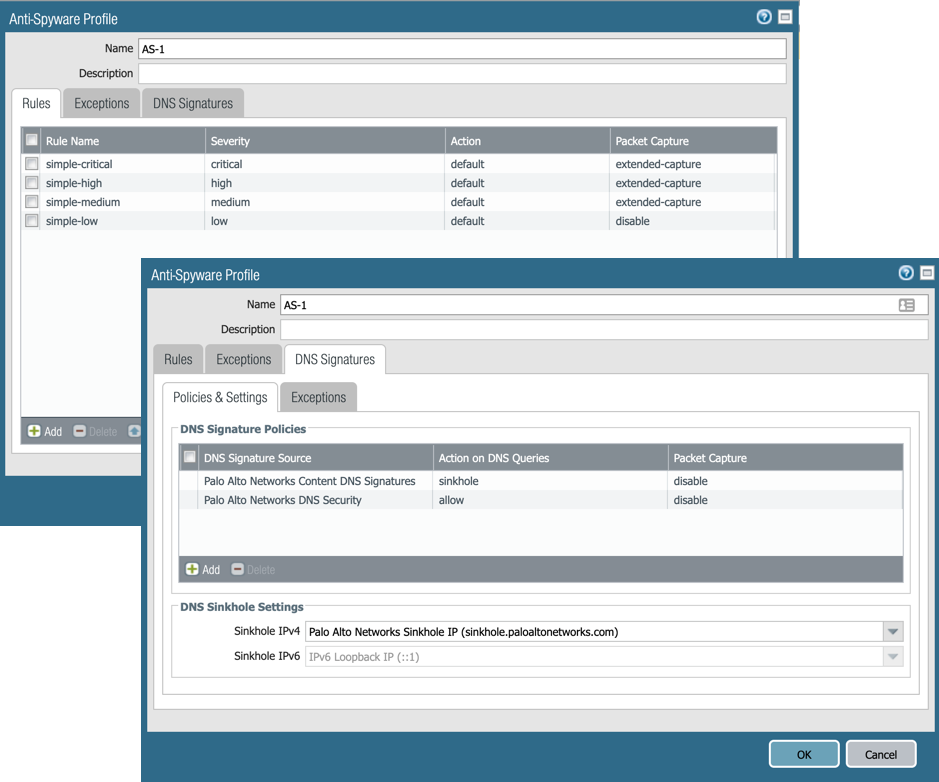Click the card icon in the front Name field
The width and height of the screenshot is (939, 782).
click(x=906, y=305)
